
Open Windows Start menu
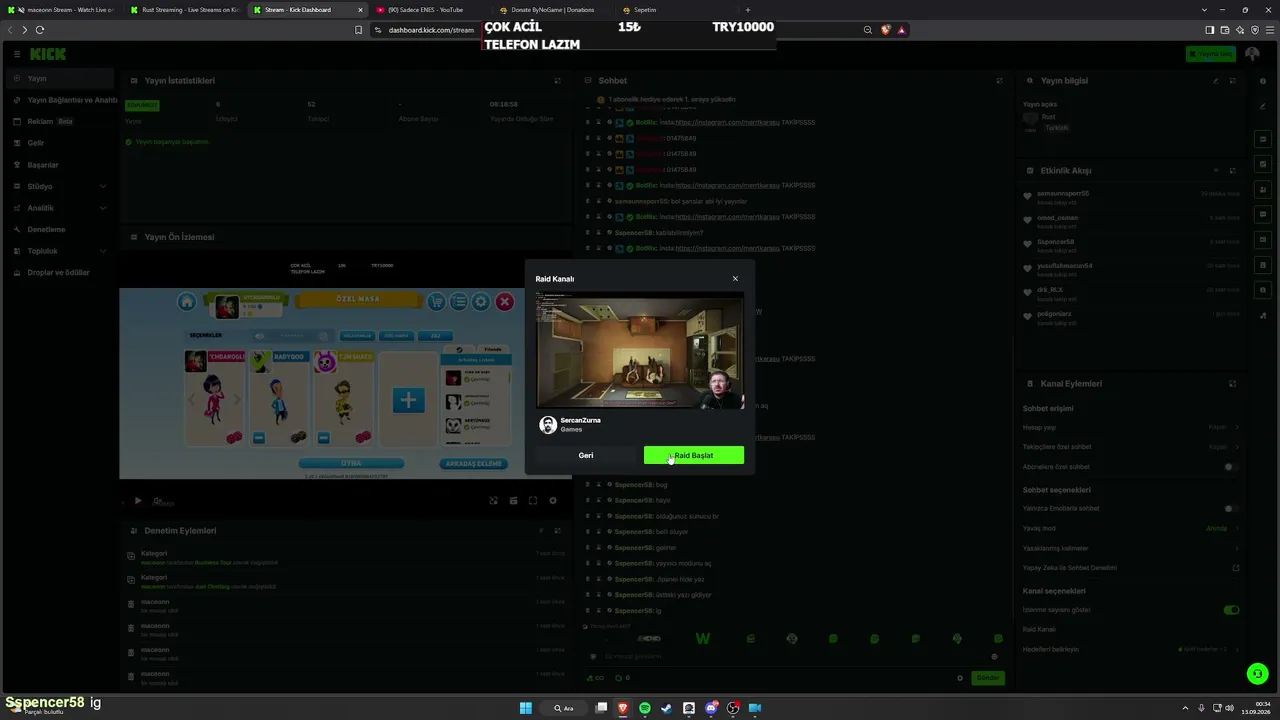click(525, 708)
